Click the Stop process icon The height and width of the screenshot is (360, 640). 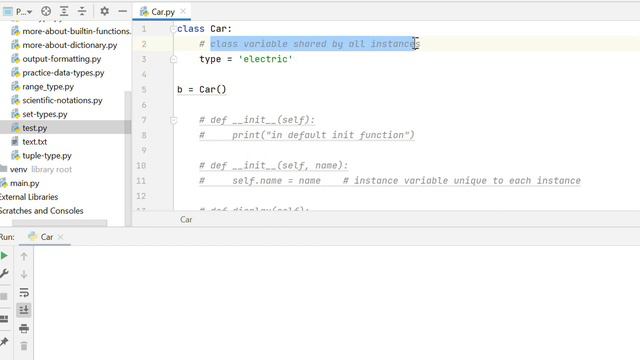[x=4, y=296]
